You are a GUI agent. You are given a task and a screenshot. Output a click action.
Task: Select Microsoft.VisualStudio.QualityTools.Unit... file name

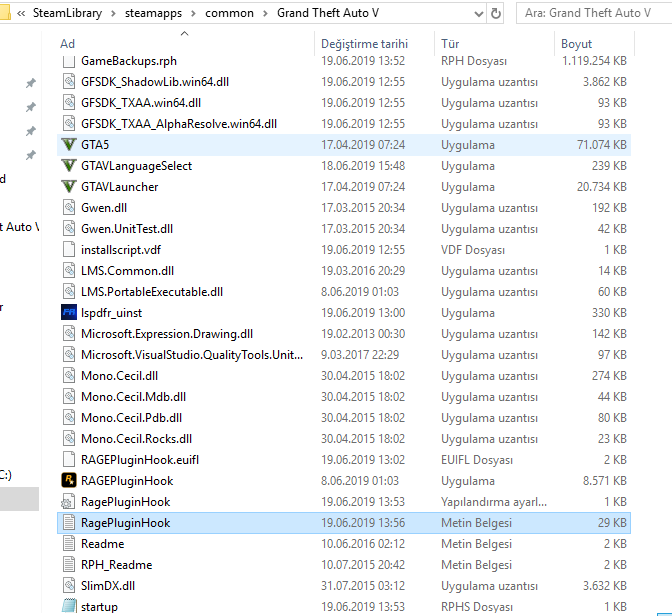[192, 355]
